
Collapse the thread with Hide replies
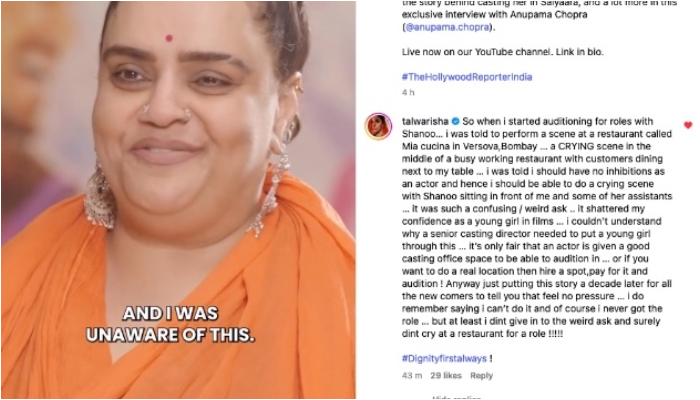[x=456, y=397]
